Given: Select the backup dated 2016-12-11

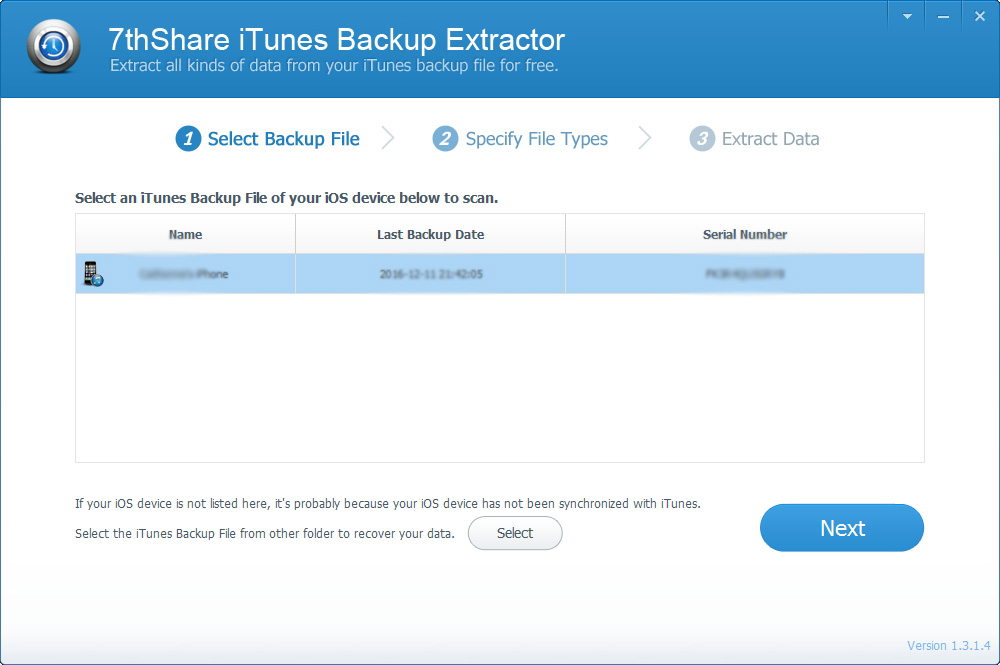Looking at the screenshot, I should tap(500, 274).
